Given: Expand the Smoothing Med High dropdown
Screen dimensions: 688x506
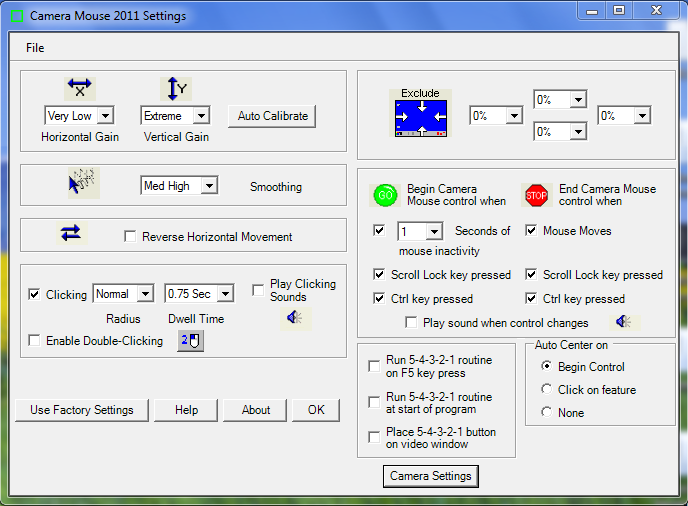Looking at the screenshot, I should (x=209, y=186).
